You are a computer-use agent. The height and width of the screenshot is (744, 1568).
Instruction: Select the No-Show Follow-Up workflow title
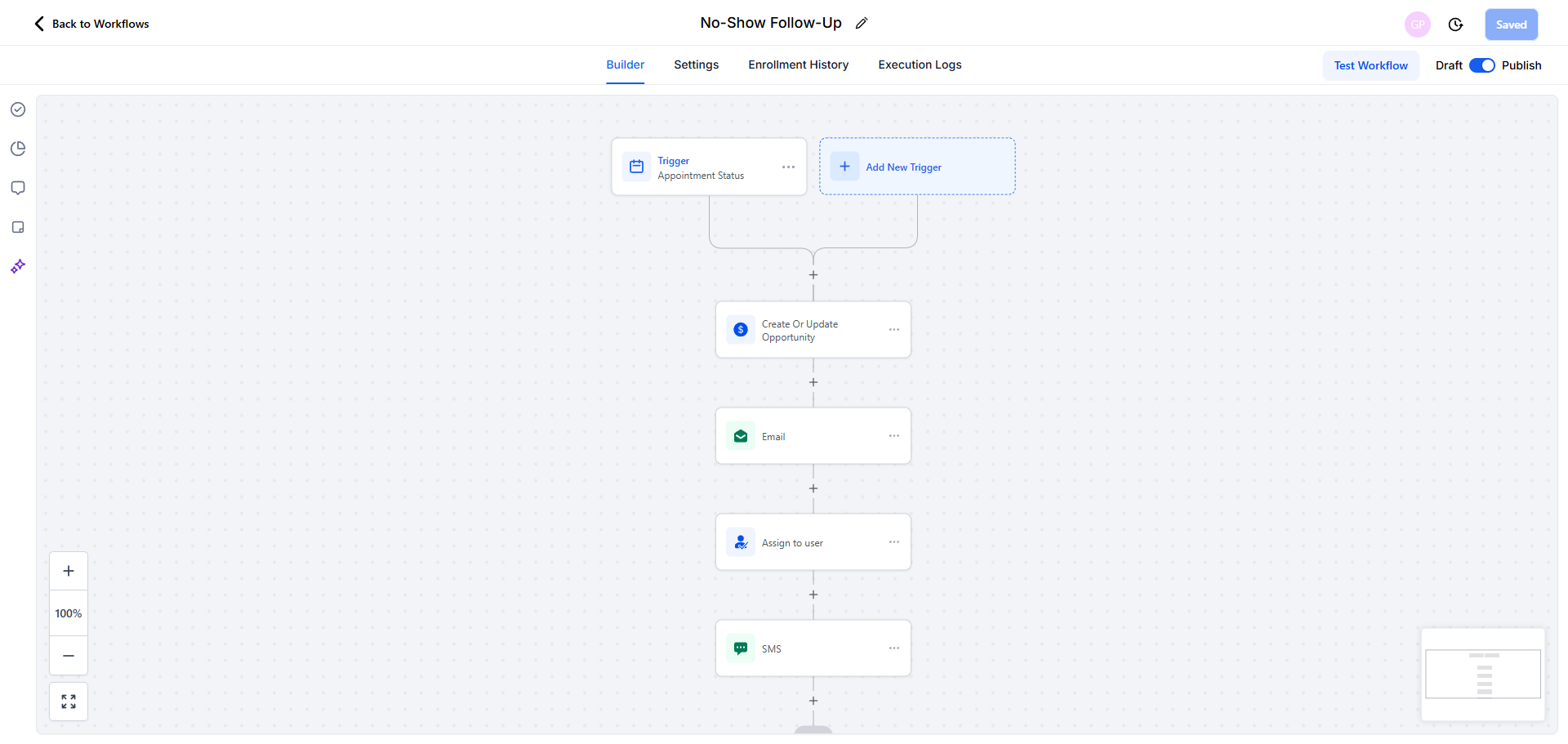(771, 23)
